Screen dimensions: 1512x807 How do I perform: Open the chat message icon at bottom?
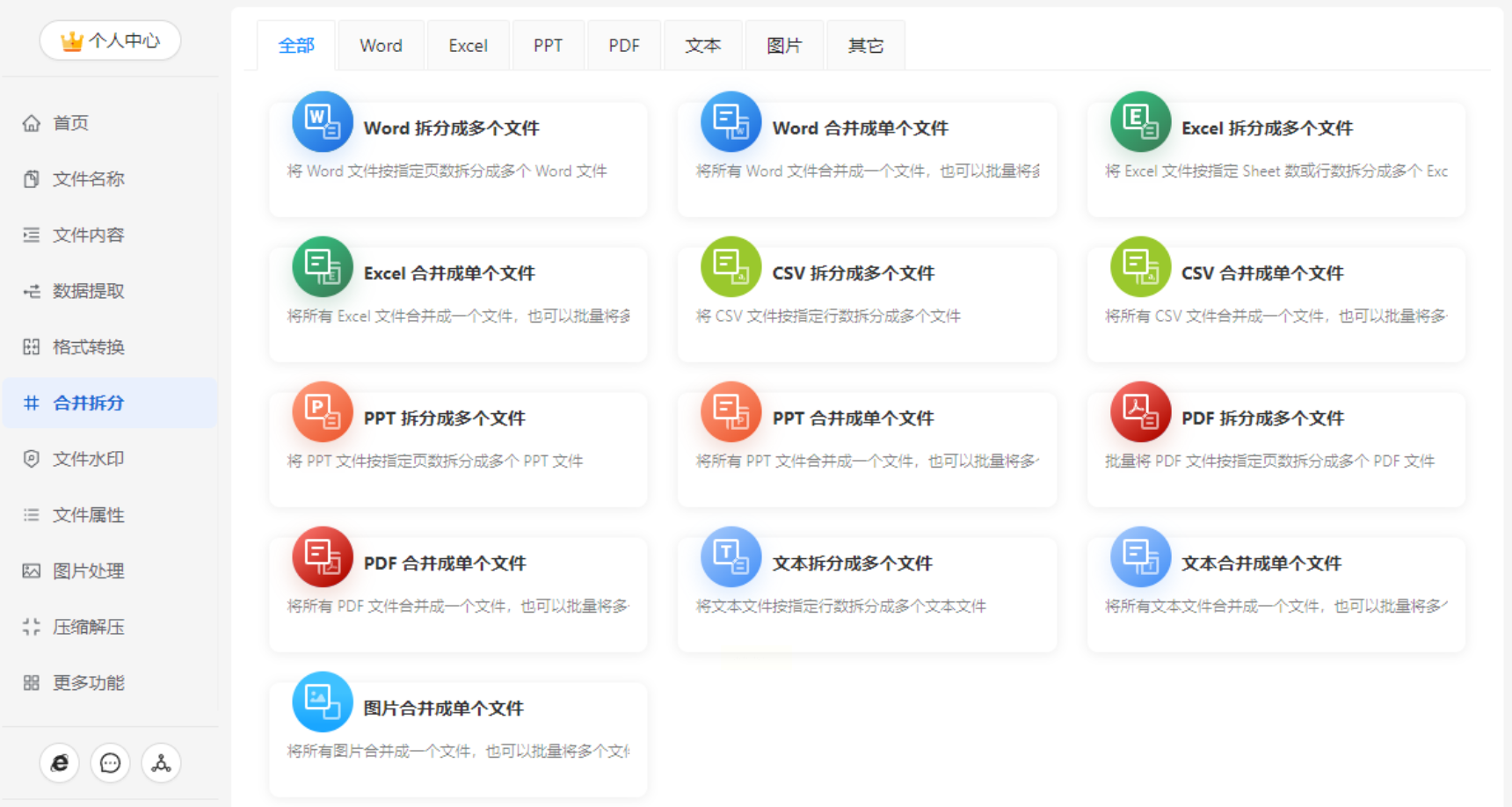(110, 763)
